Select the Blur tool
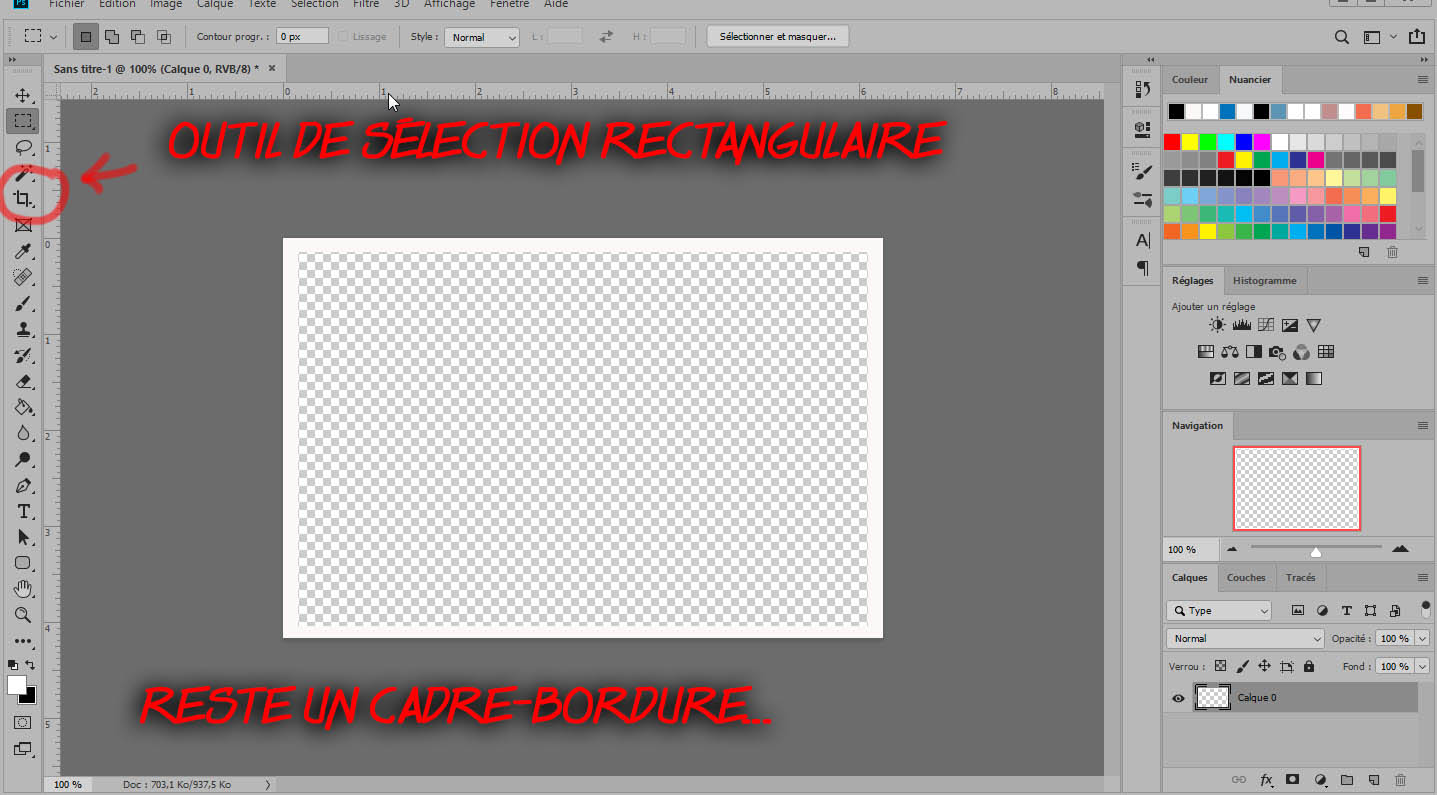Image resolution: width=1437 pixels, height=795 pixels. pos(23,434)
